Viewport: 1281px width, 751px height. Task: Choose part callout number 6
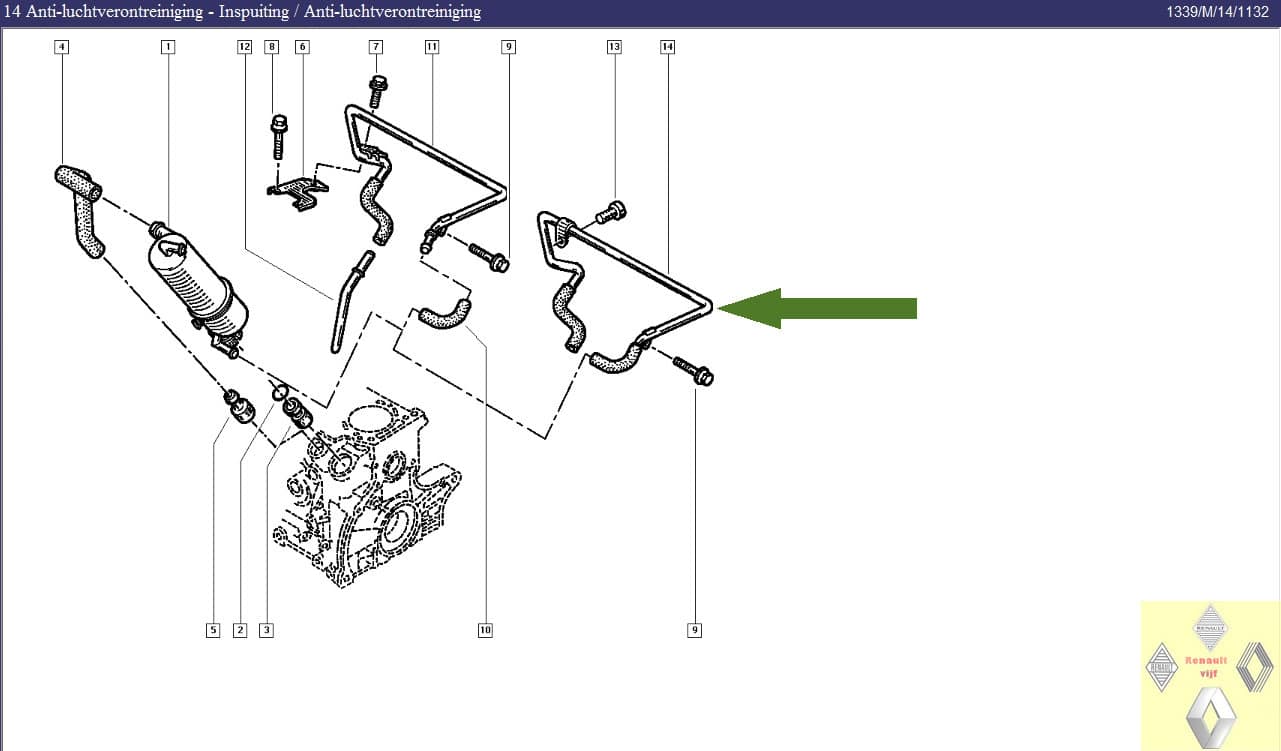pyautogui.click(x=302, y=47)
